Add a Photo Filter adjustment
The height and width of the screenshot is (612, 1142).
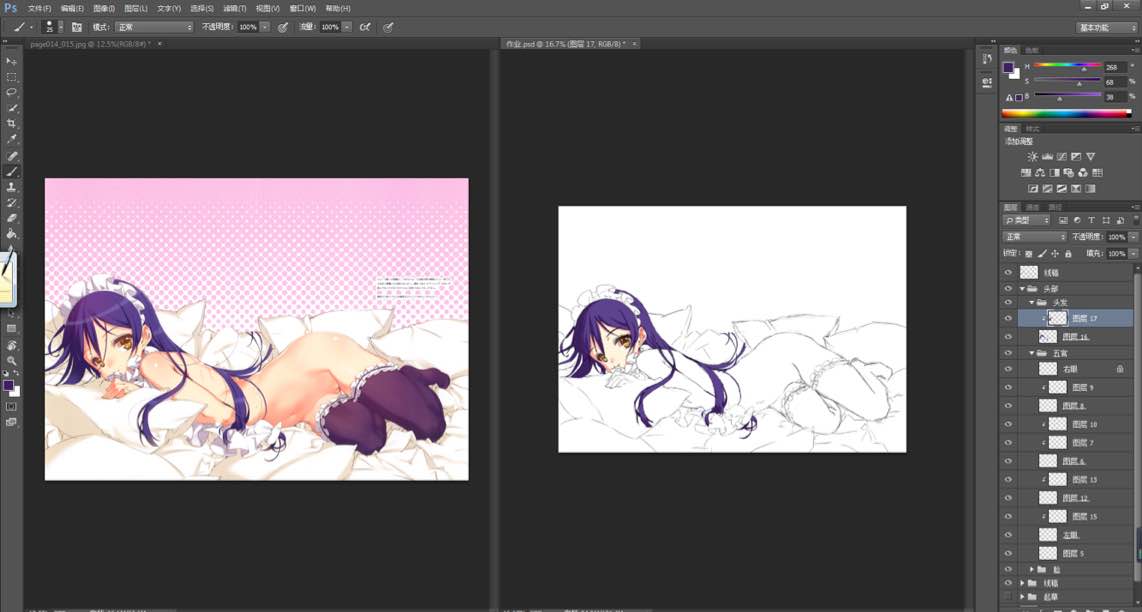1068,173
